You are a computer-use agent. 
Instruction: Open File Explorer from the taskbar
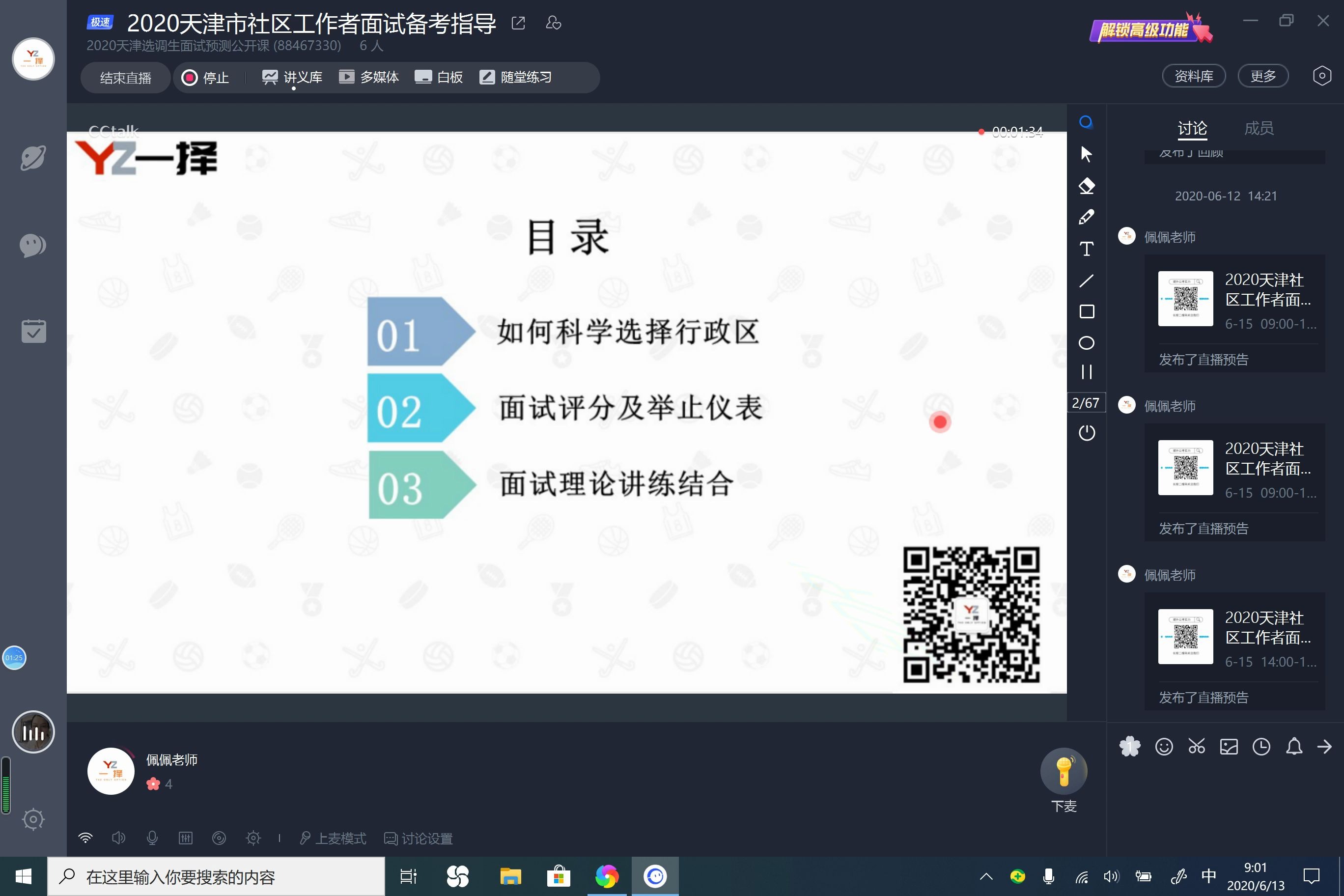tap(510, 876)
